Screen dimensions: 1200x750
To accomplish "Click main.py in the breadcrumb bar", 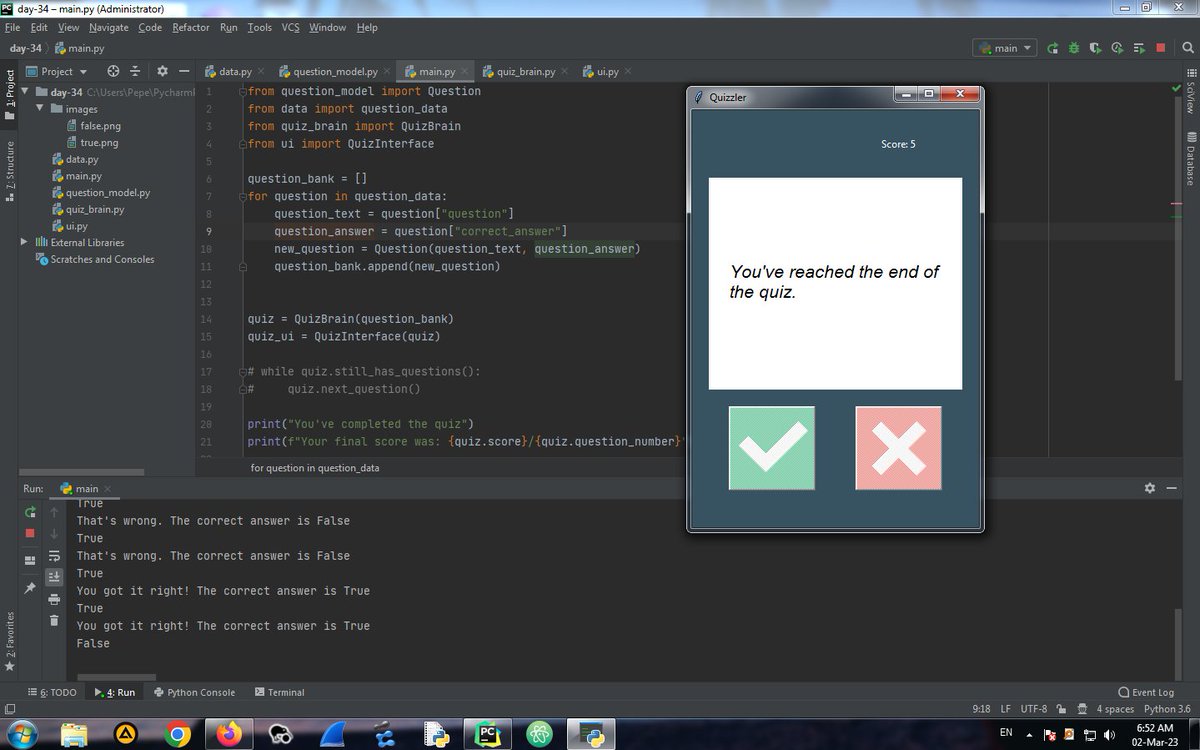I will [x=79, y=48].
